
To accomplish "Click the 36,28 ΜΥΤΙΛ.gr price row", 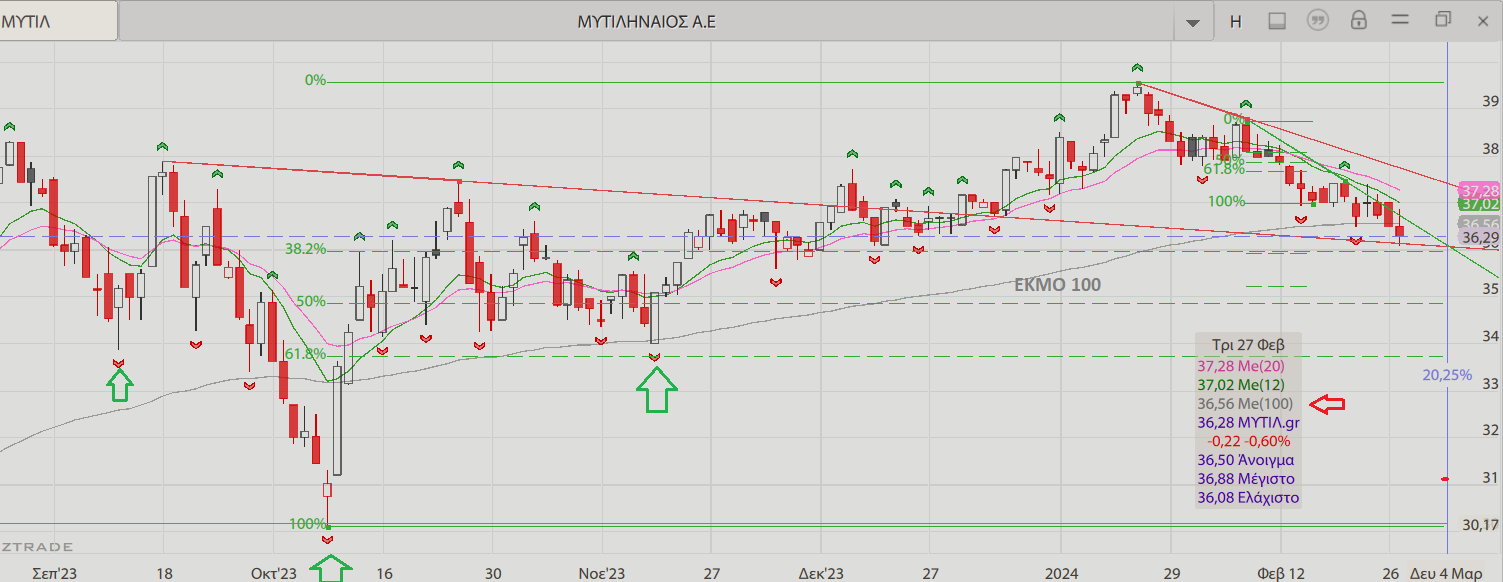I will (x=1248, y=423).
